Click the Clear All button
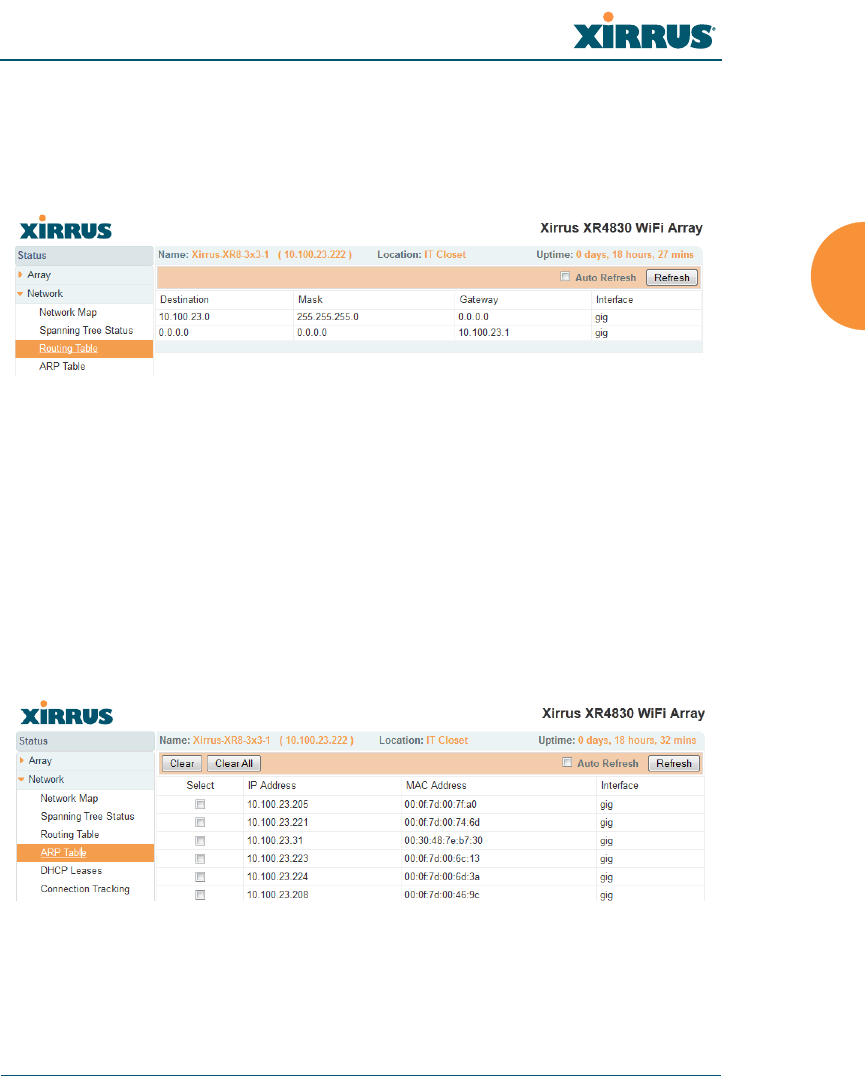 (234, 763)
